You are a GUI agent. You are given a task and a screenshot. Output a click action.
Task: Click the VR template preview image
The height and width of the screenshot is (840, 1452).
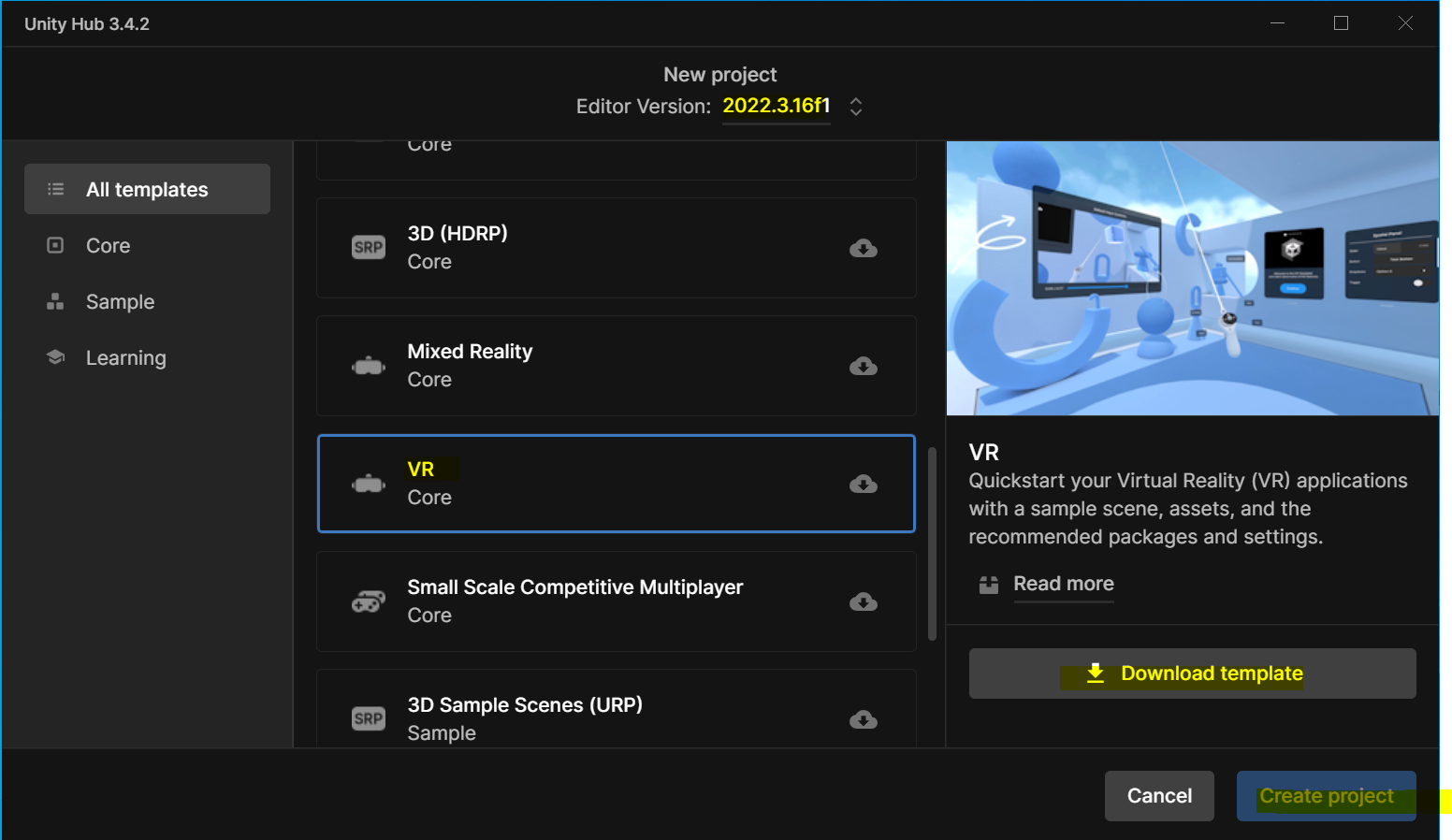[1193, 278]
